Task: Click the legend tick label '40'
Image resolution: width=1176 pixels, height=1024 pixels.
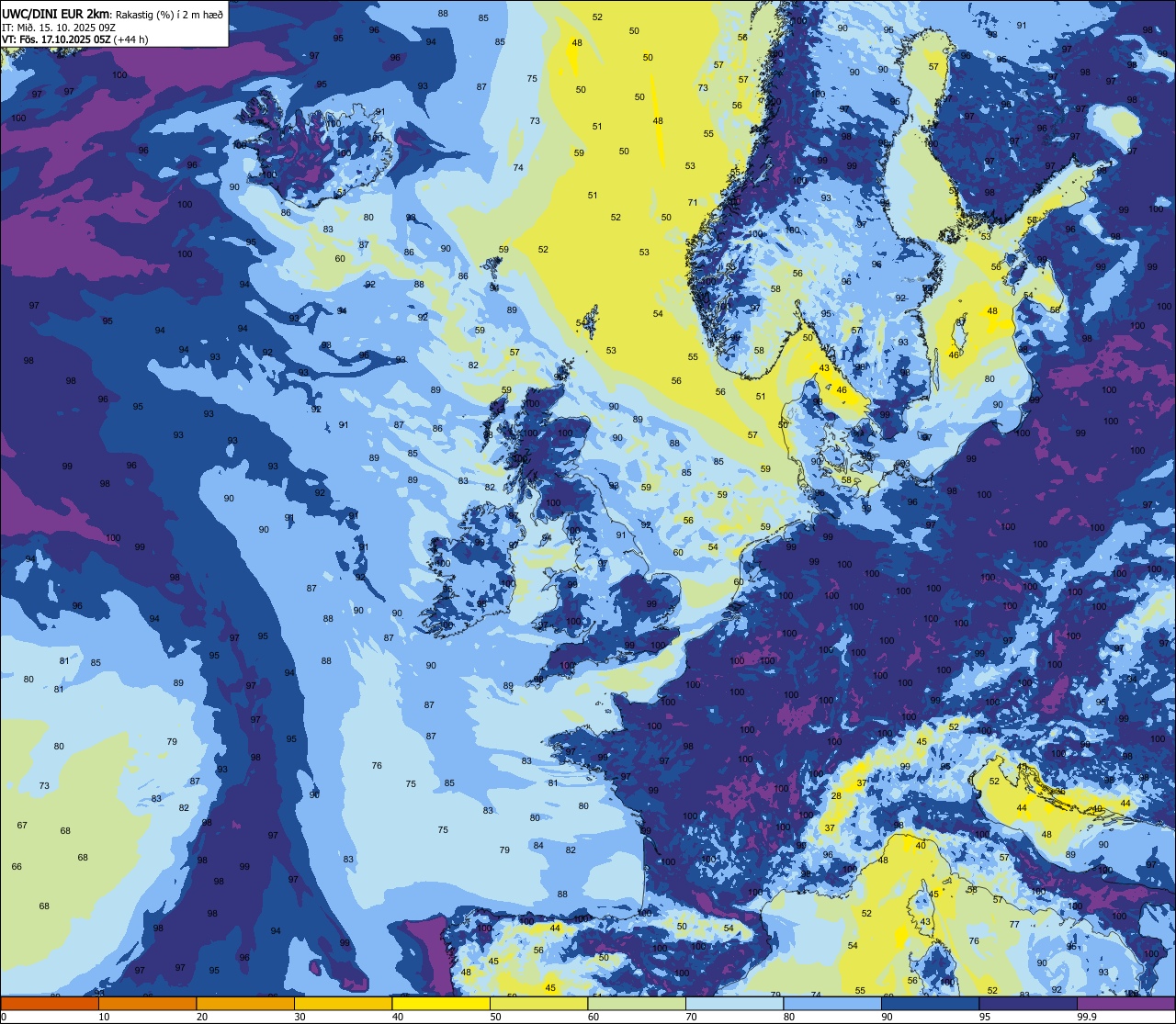Action: (x=398, y=1017)
